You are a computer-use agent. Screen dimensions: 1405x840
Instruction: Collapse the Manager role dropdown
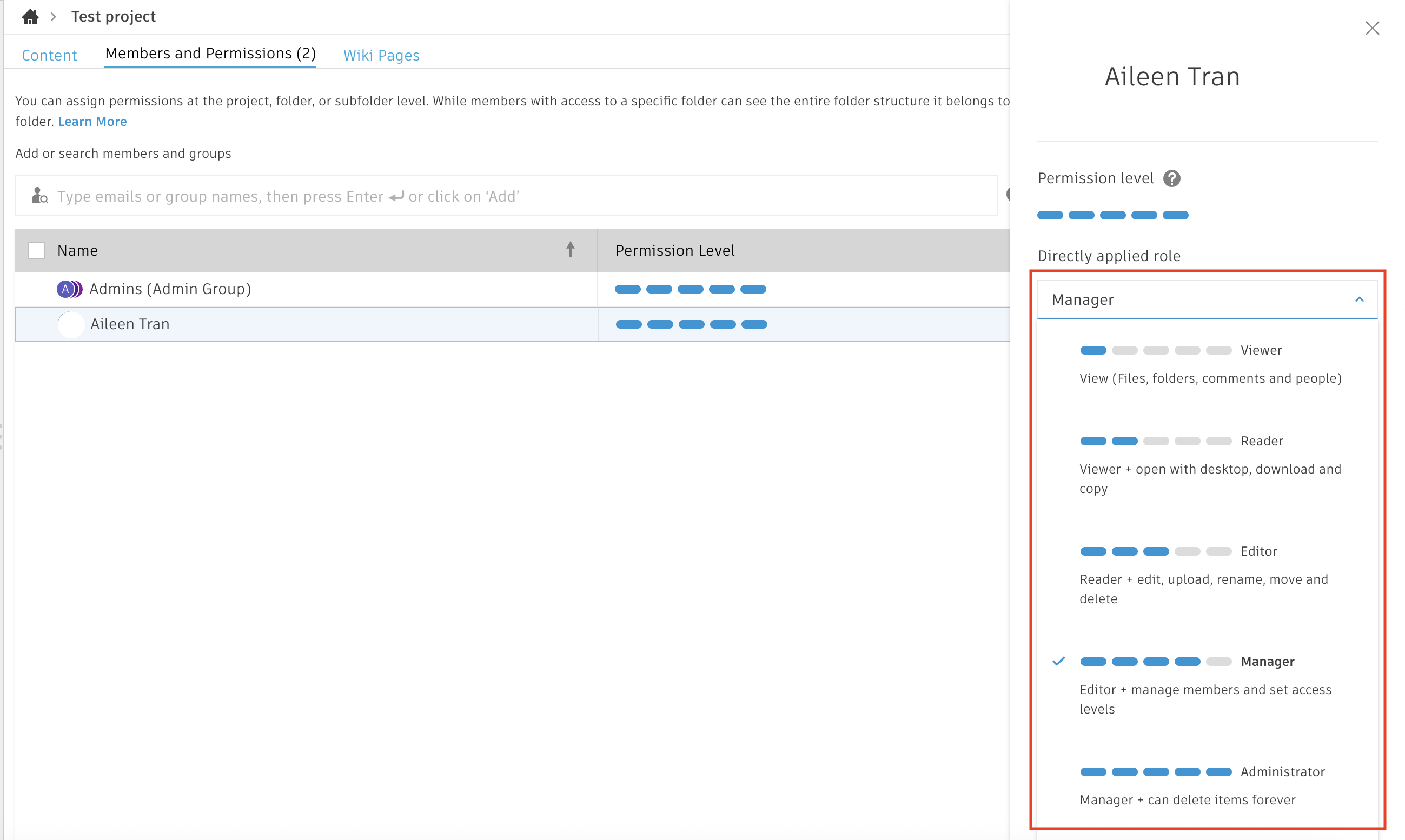1359,299
